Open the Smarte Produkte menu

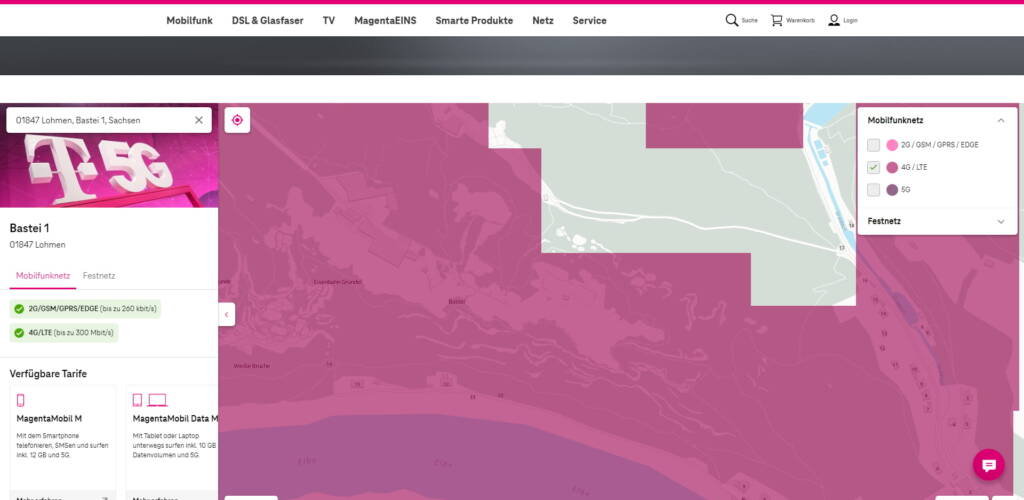(474, 20)
